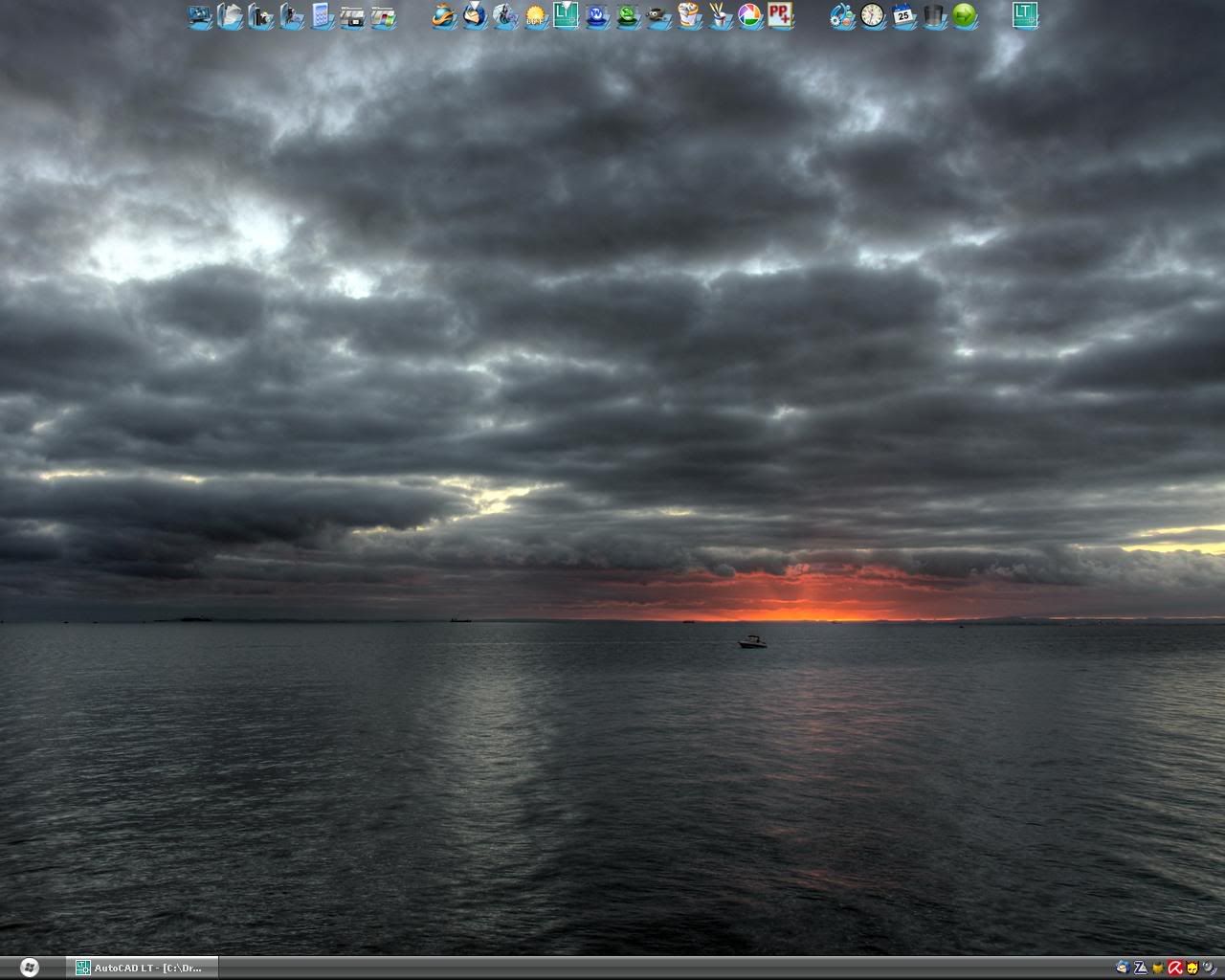
Task: Open the sun weather dock icon
Action: coord(536,15)
